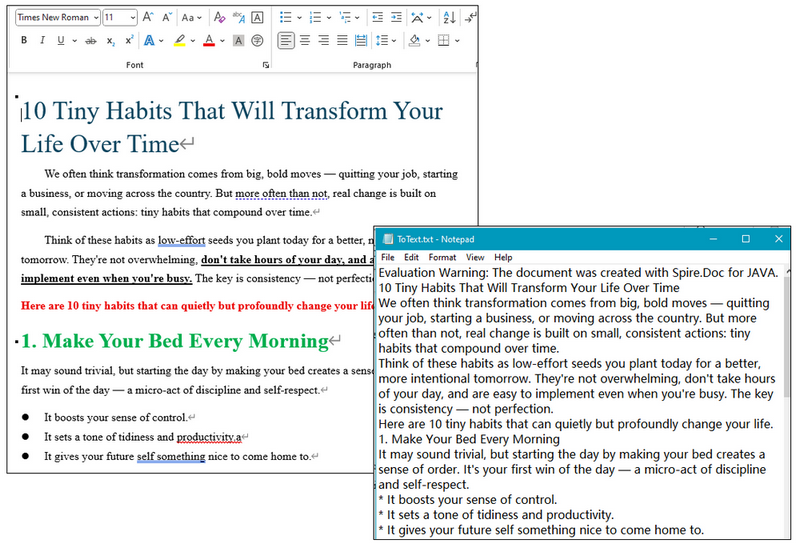
Task: Click the red sentence 'Here are 10 tiny habits' in Word
Action: click(197, 306)
